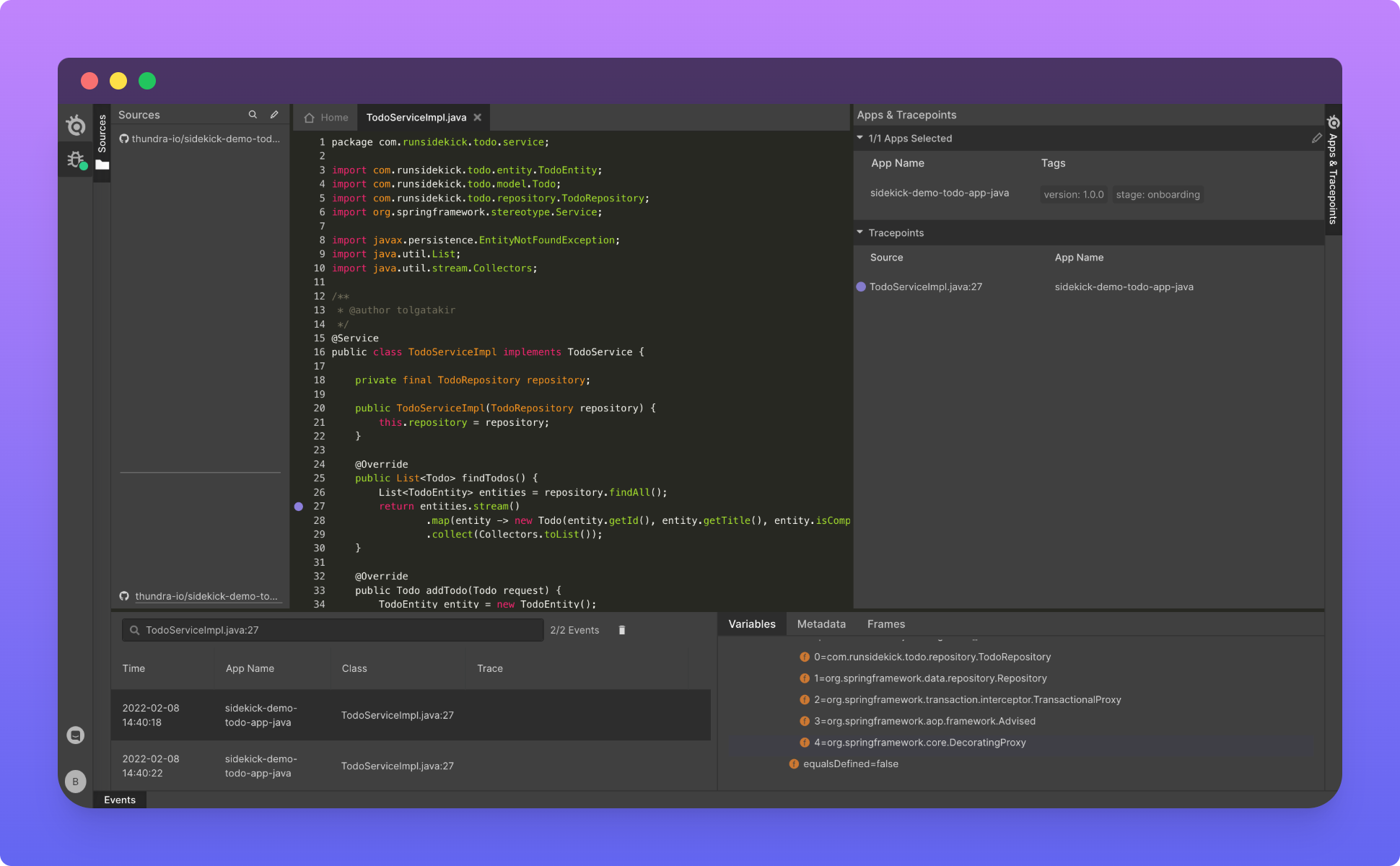Click variable 3=org.springframework.aop.framework.Advised
1400x866 pixels.
pos(924,721)
